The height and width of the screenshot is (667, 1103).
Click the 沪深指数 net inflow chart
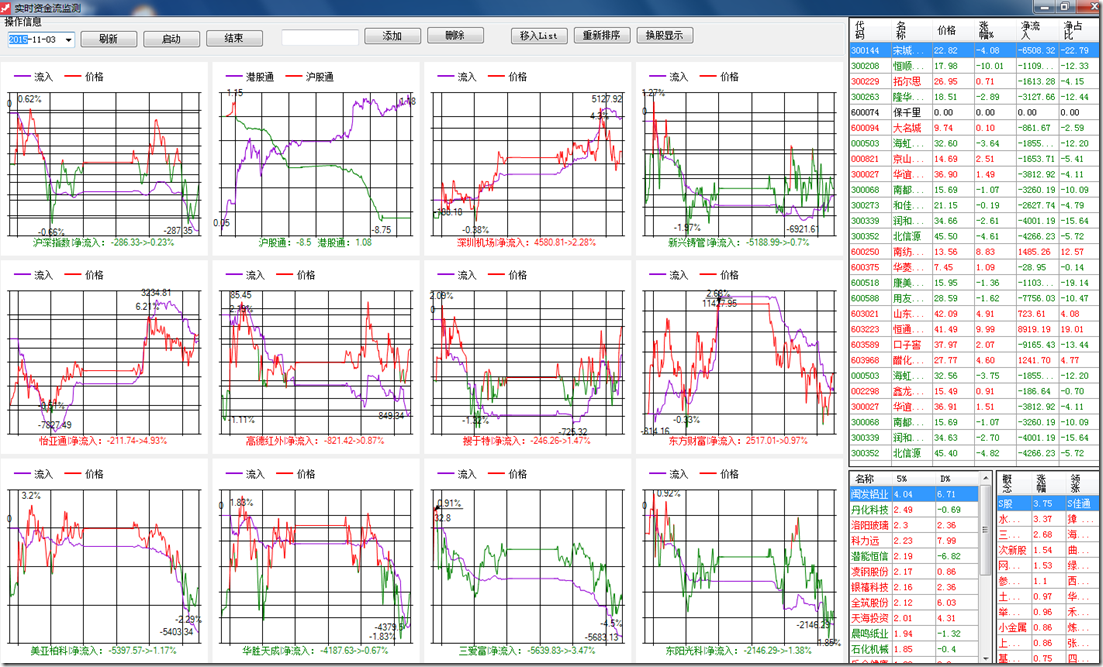(104, 158)
